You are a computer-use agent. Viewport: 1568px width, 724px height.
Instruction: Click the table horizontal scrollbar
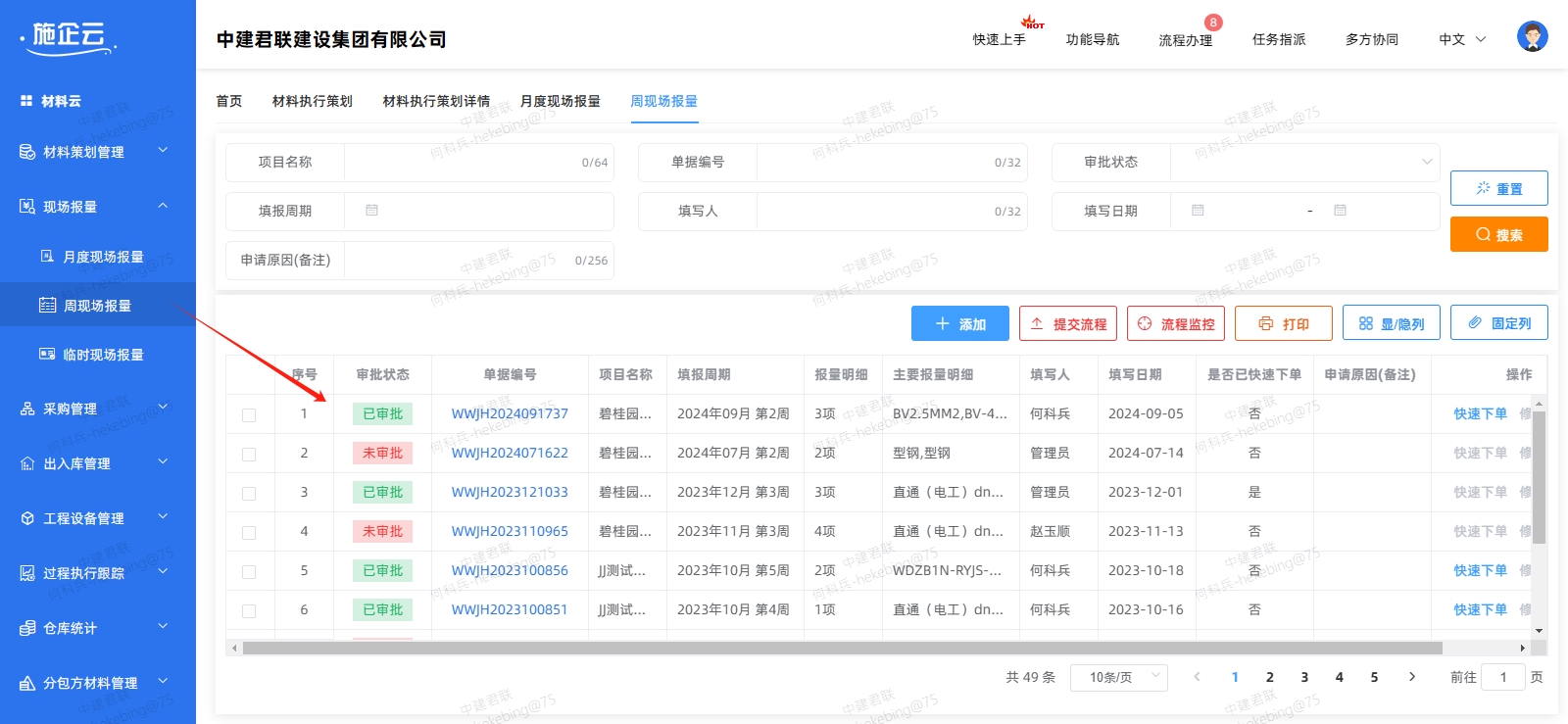tap(843, 648)
